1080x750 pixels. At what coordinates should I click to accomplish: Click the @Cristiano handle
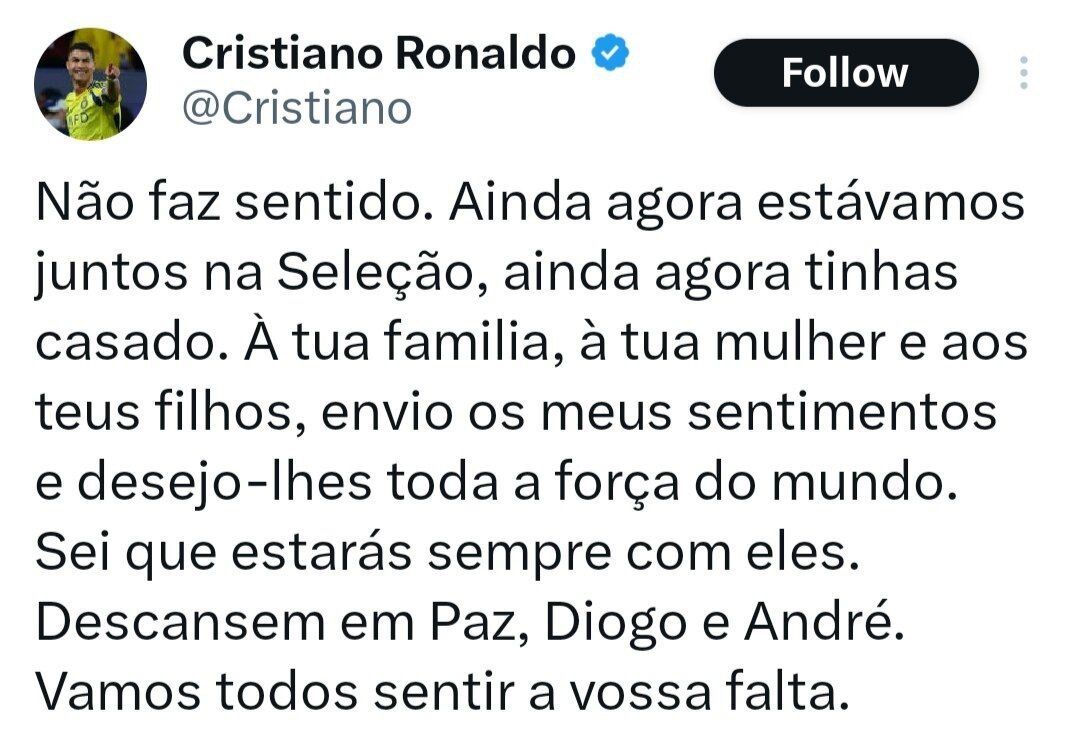click(x=297, y=108)
